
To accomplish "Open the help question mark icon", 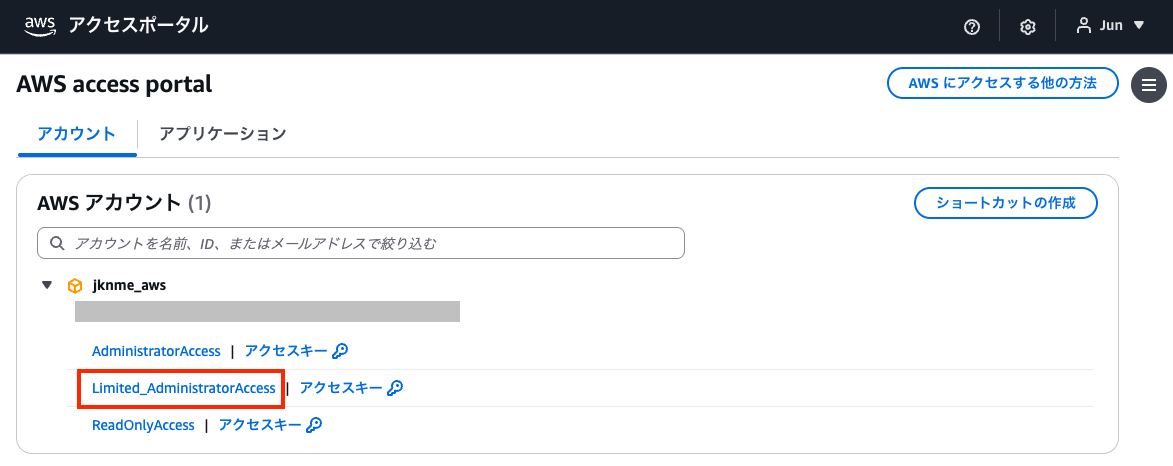I will pyautogui.click(x=971, y=27).
